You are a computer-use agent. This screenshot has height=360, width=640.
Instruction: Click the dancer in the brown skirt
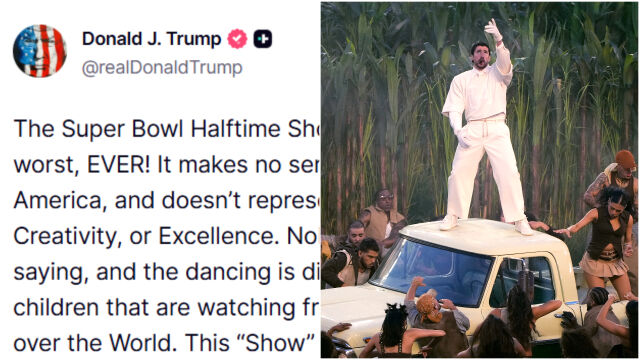tap(604, 241)
